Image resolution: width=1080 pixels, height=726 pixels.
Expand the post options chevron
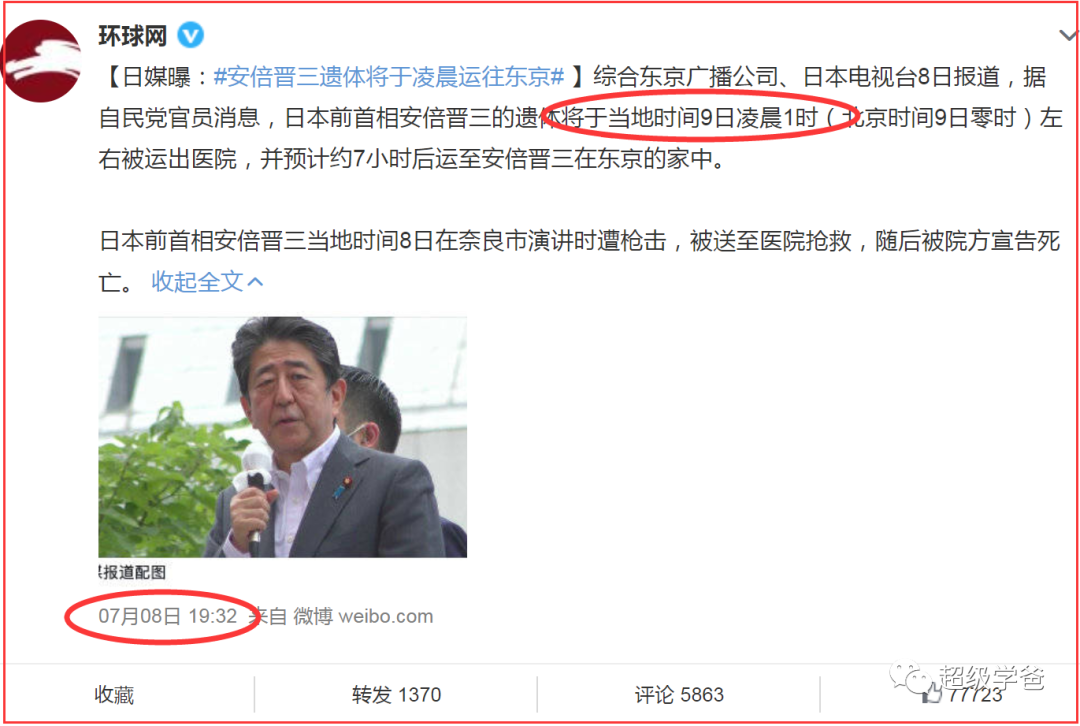[x=1068, y=35]
